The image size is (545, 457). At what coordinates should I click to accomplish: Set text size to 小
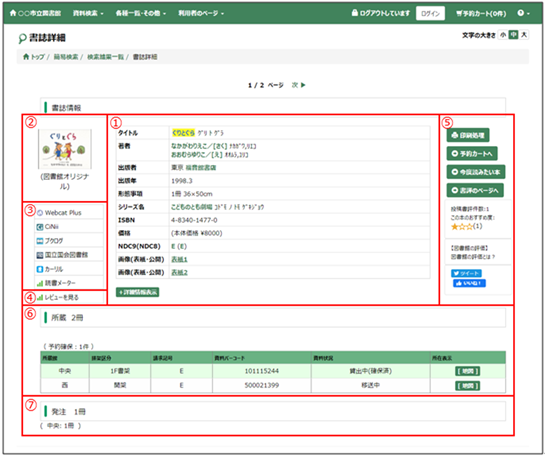coord(503,35)
